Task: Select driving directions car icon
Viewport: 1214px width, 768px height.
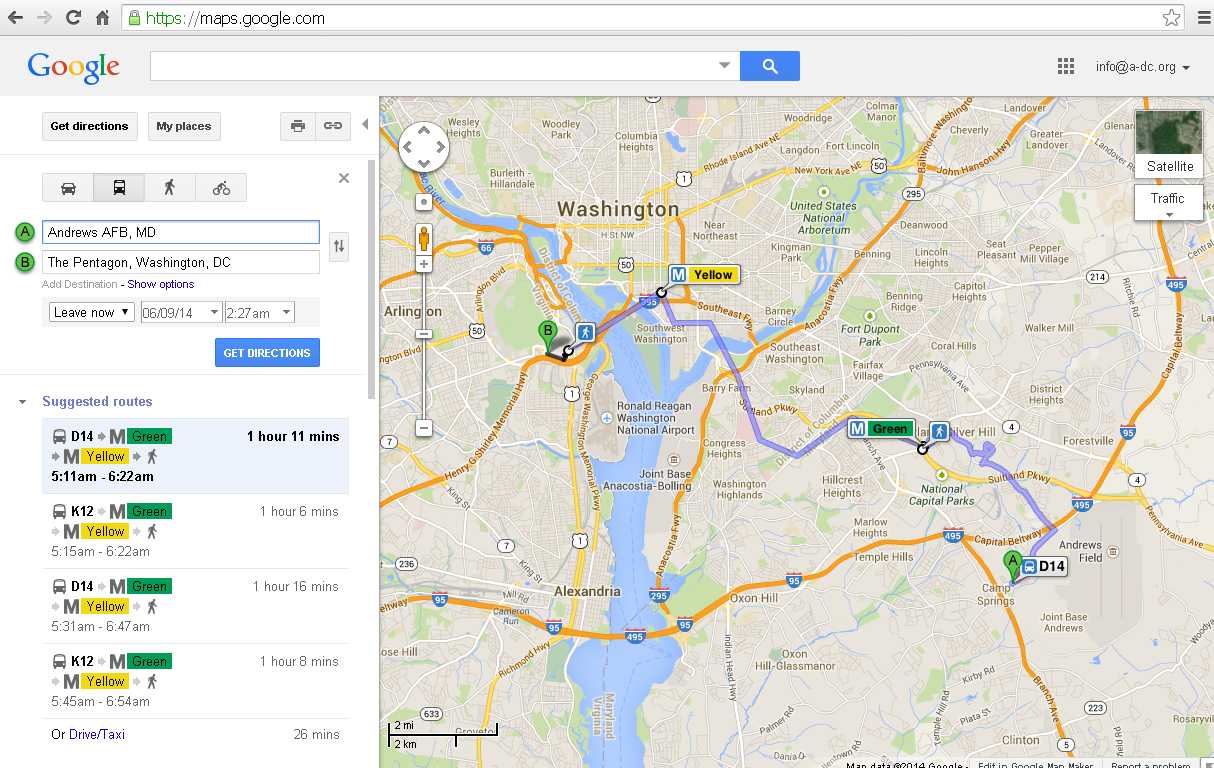Action: click(68, 188)
